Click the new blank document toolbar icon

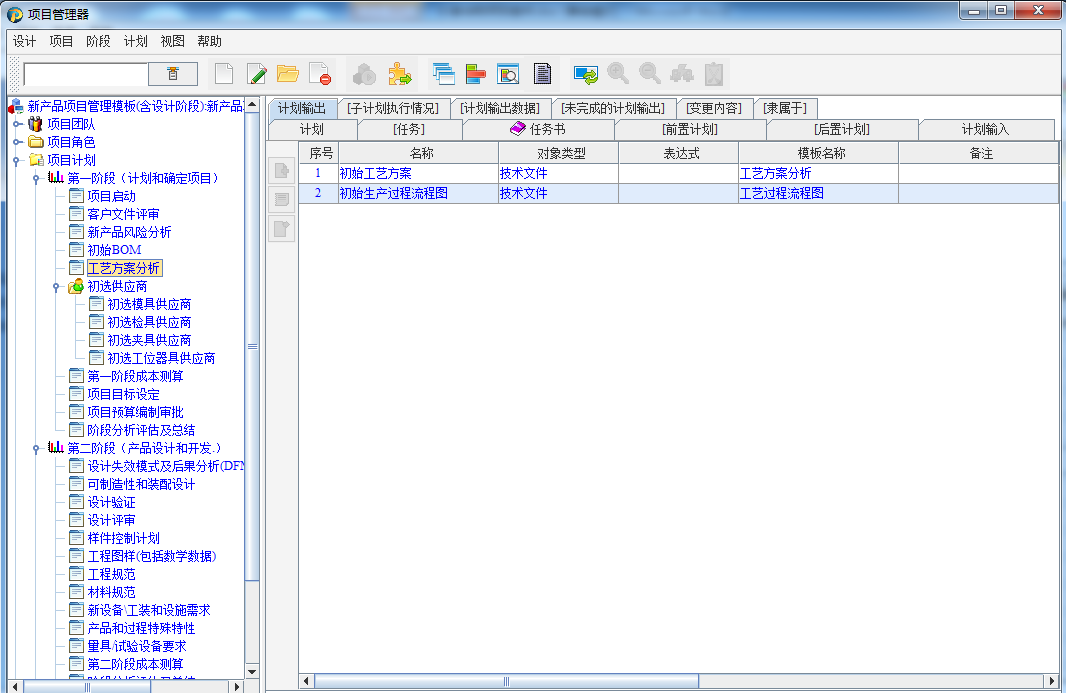tap(224, 73)
